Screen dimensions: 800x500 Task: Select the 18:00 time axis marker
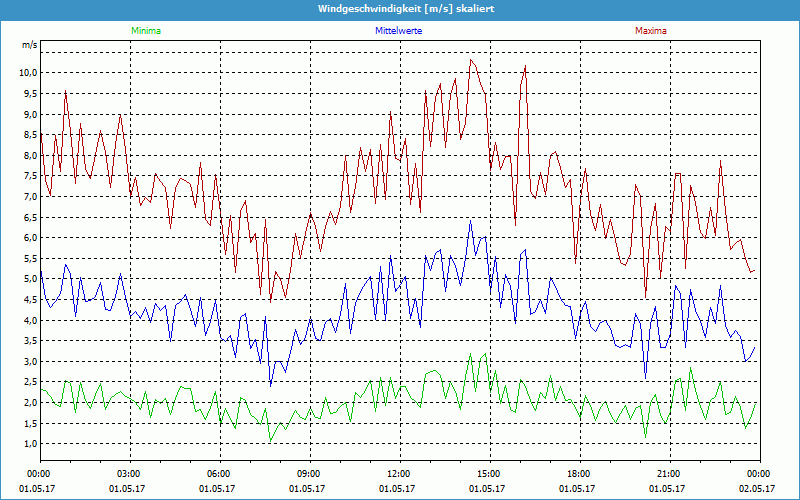578,474
